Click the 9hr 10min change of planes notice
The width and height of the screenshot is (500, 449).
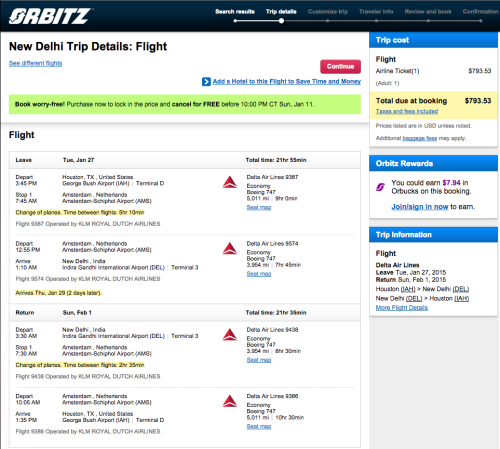pos(80,212)
